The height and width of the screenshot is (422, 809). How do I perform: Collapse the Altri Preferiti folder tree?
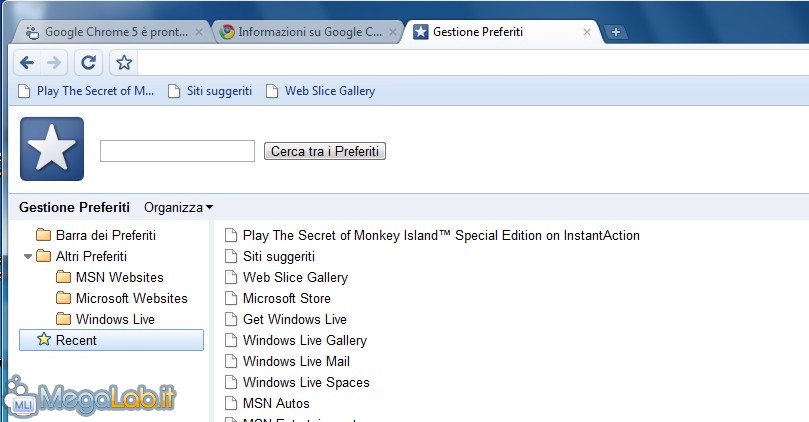coord(28,257)
